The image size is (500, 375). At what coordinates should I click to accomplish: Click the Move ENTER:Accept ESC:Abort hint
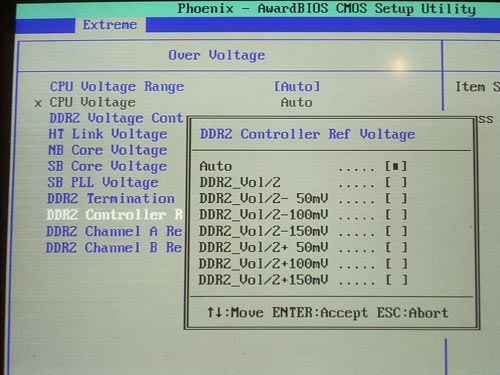327,313
